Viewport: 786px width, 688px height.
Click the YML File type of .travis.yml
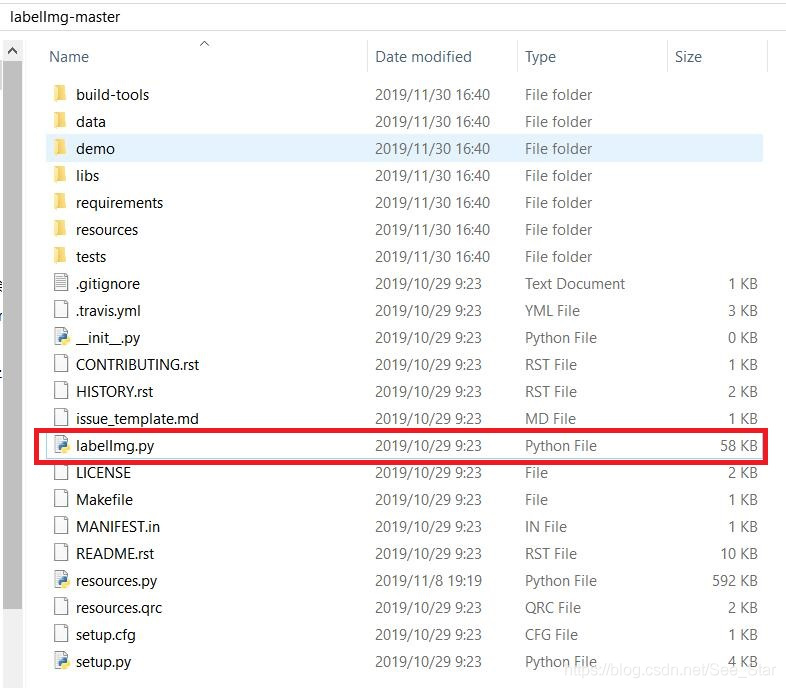pos(552,311)
